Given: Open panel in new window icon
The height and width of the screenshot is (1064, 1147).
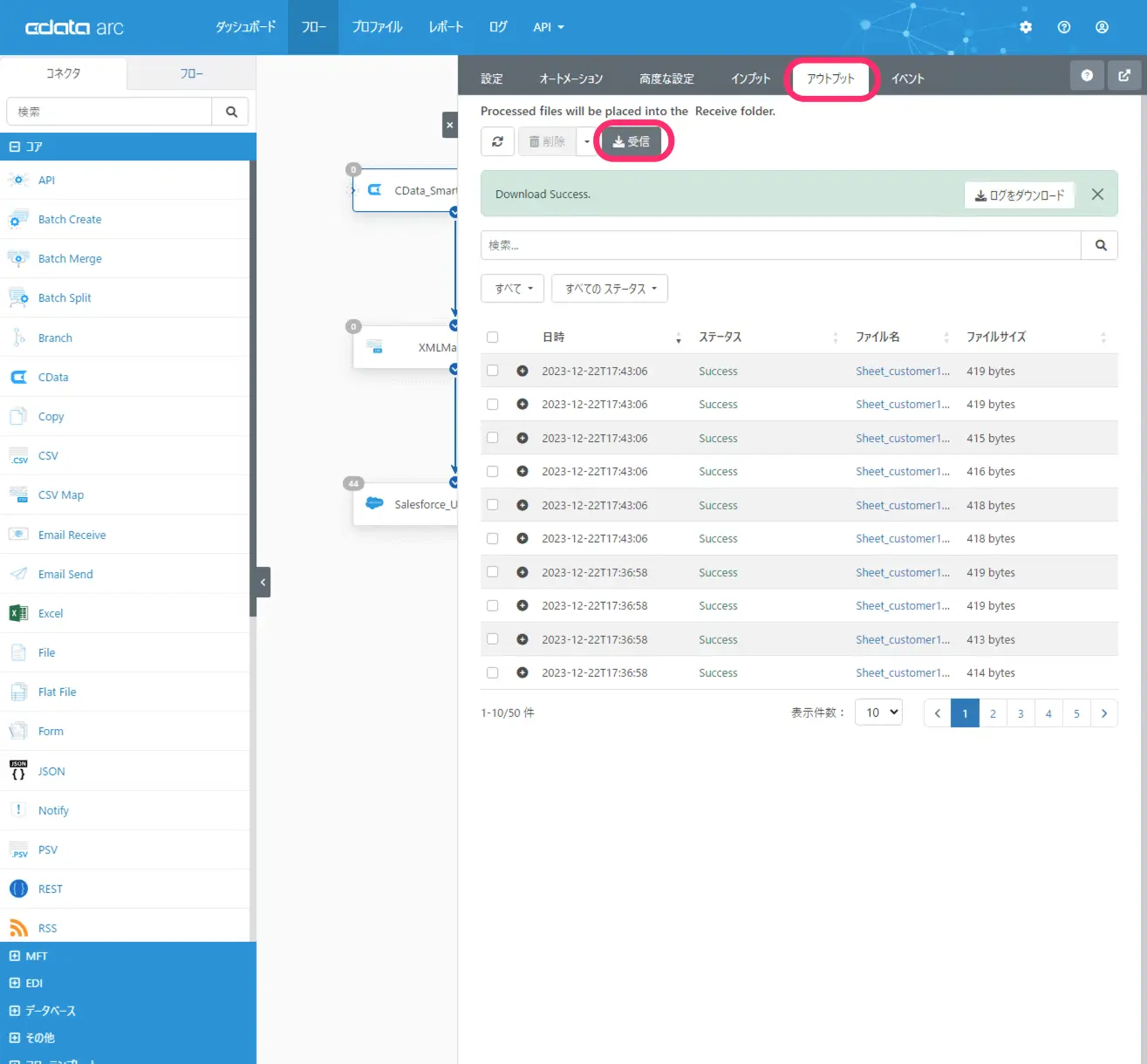Looking at the screenshot, I should (1124, 76).
